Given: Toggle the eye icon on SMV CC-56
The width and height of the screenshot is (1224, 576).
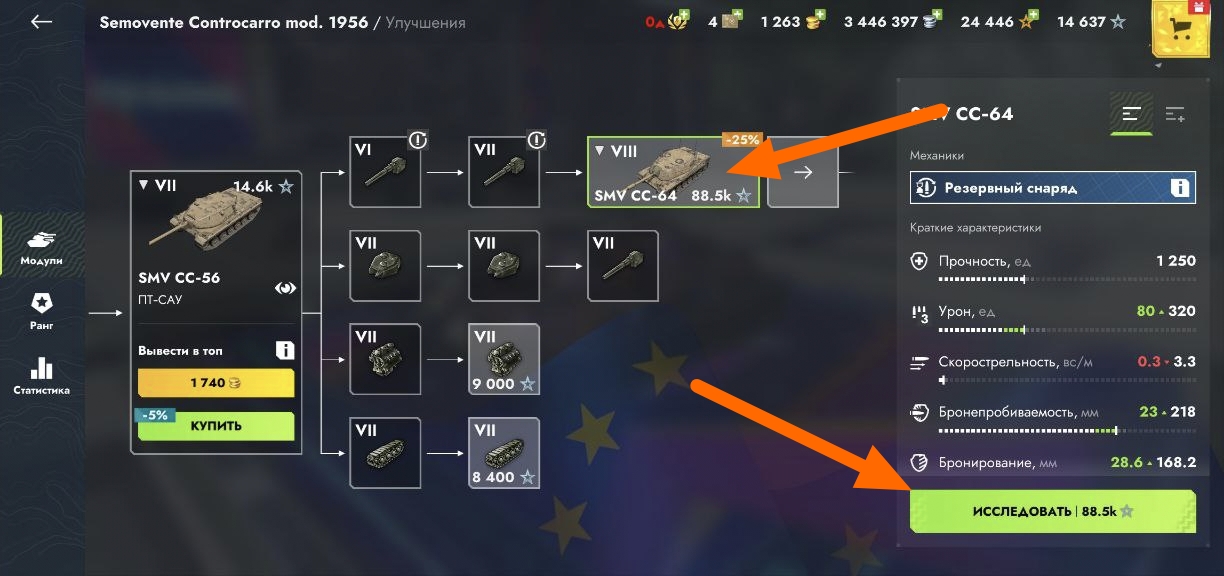Looking at the screenshot, I should (x=286, y=288).
